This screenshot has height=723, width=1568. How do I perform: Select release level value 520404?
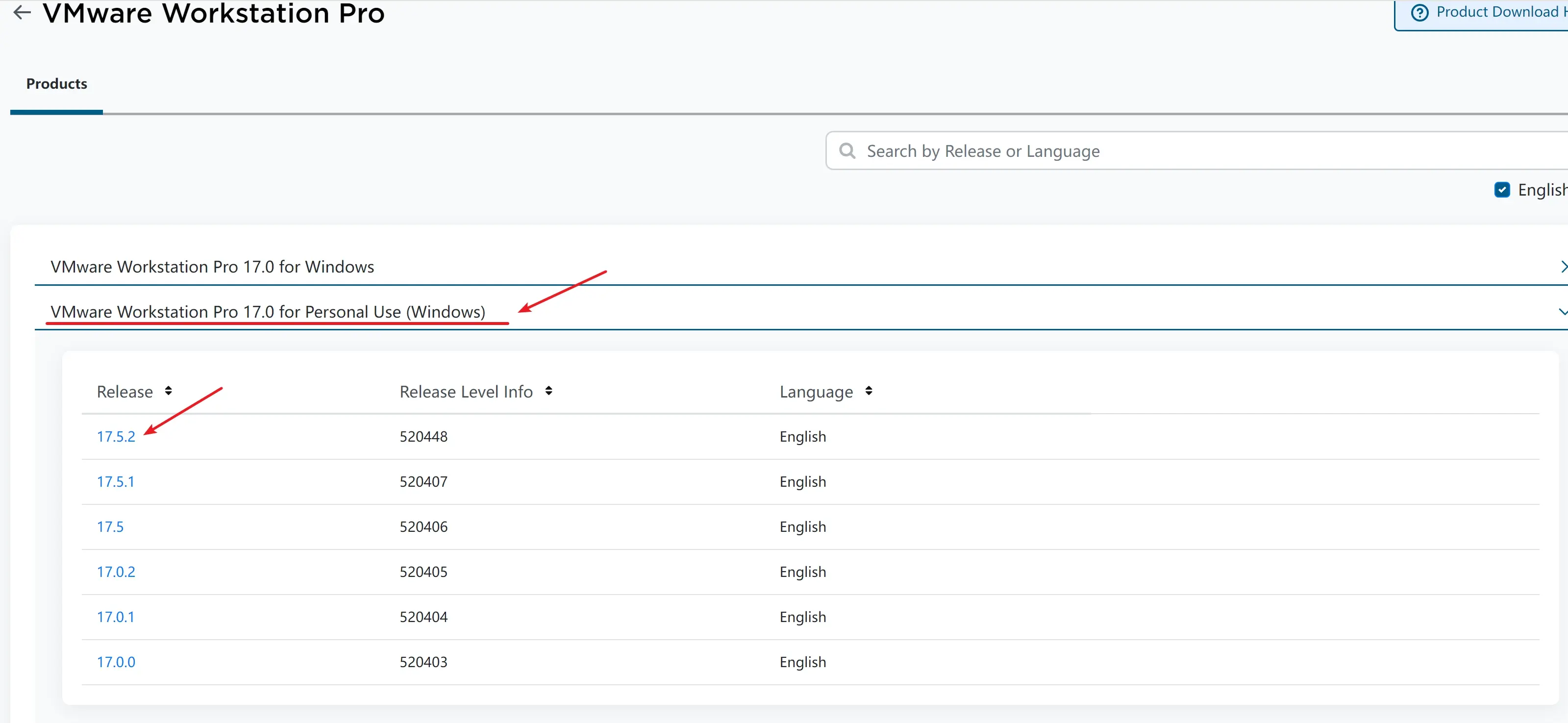click(423, 617)
